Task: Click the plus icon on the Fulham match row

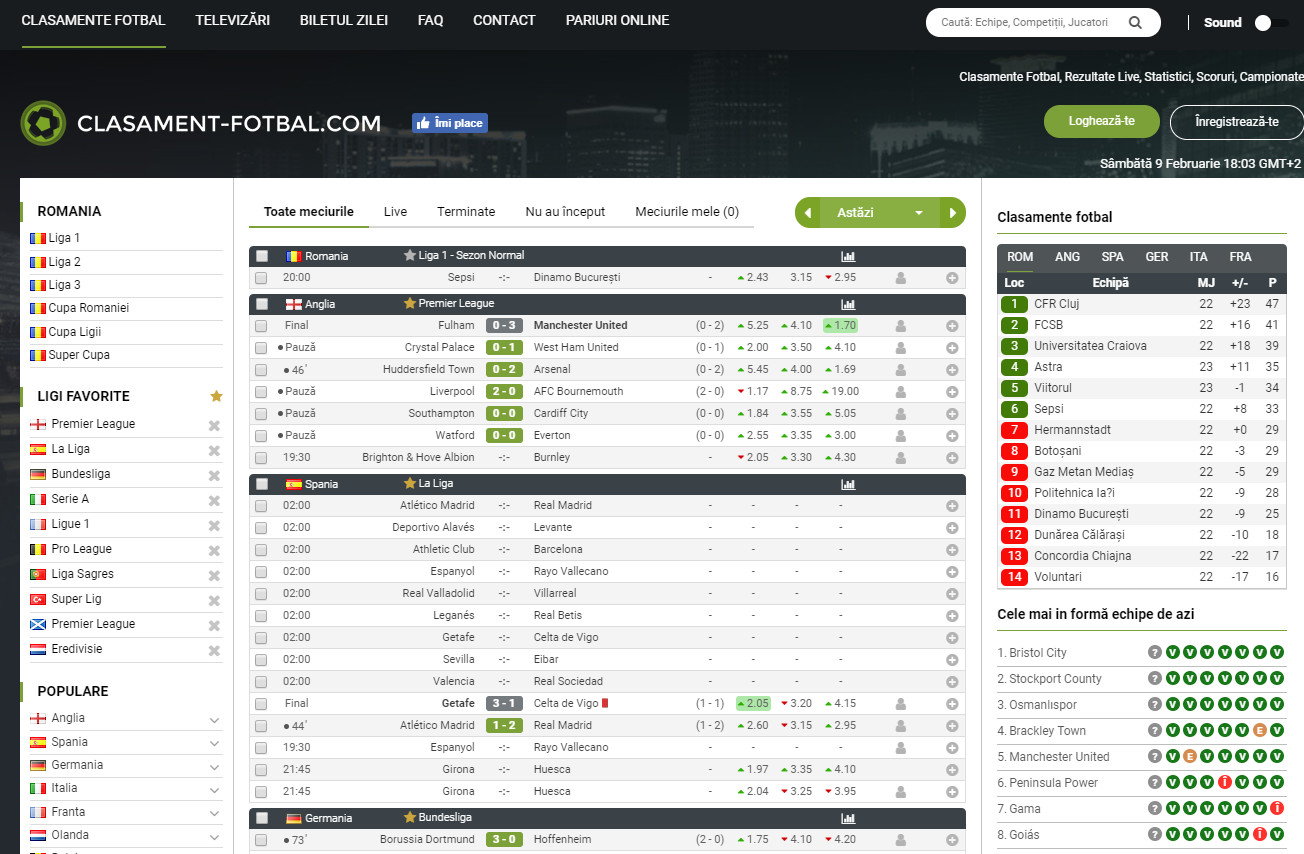Action: point(952,326)
